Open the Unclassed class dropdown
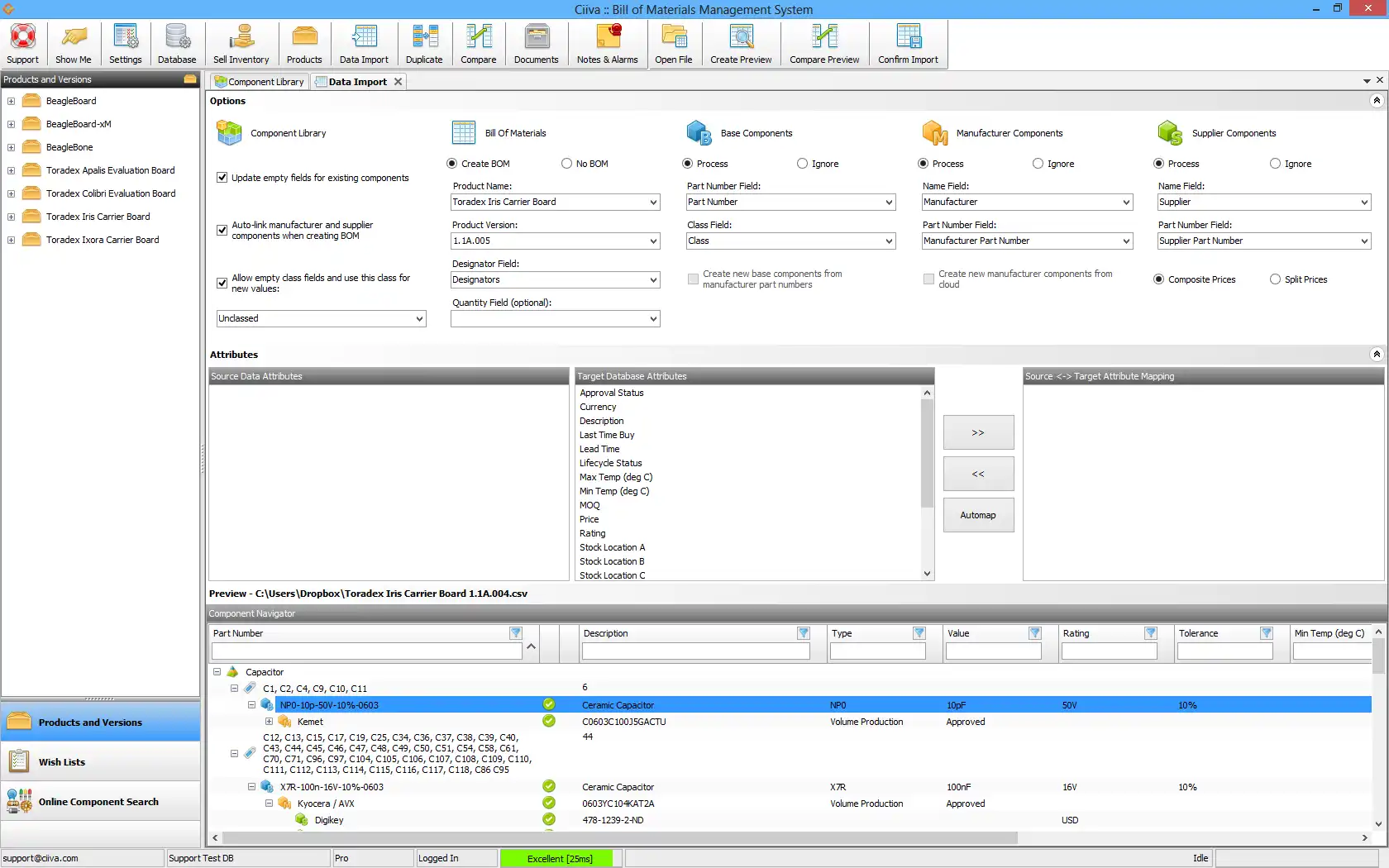This screenshot has width=1389, height=868. coord(418,319)
